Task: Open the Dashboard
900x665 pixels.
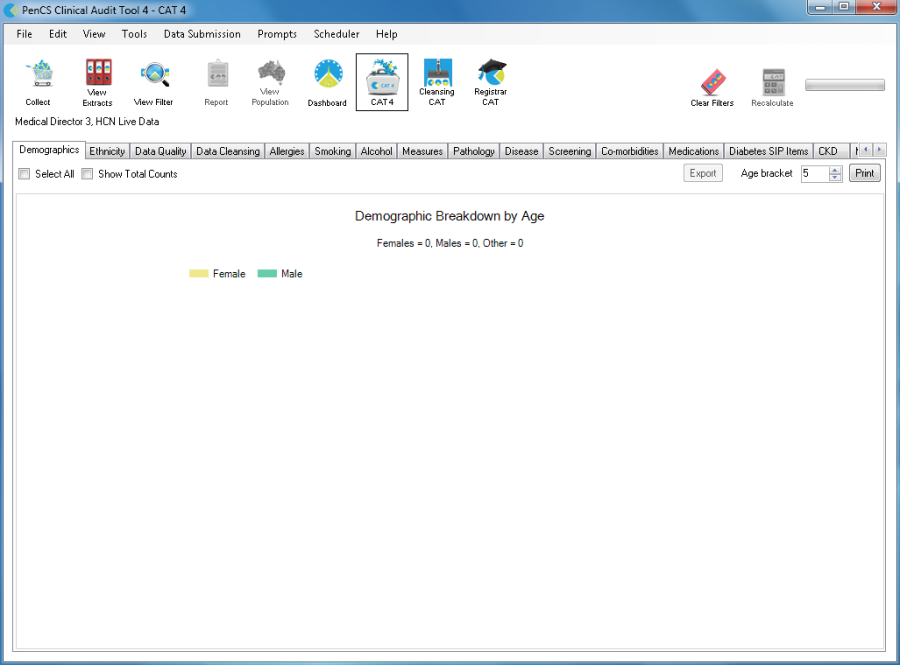Action: point(327,83)
